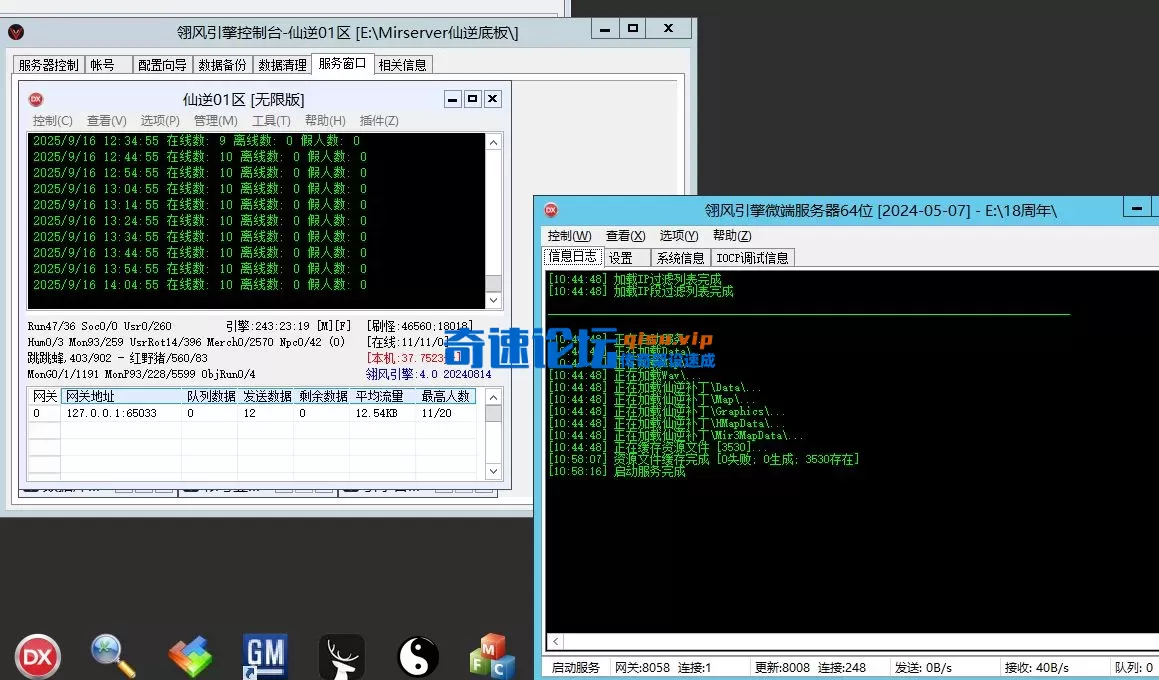Screen dimensions: 1159x680
Task: Select the 系统信息 tab in 微端服务器
Action: click(x=680, y=258)
